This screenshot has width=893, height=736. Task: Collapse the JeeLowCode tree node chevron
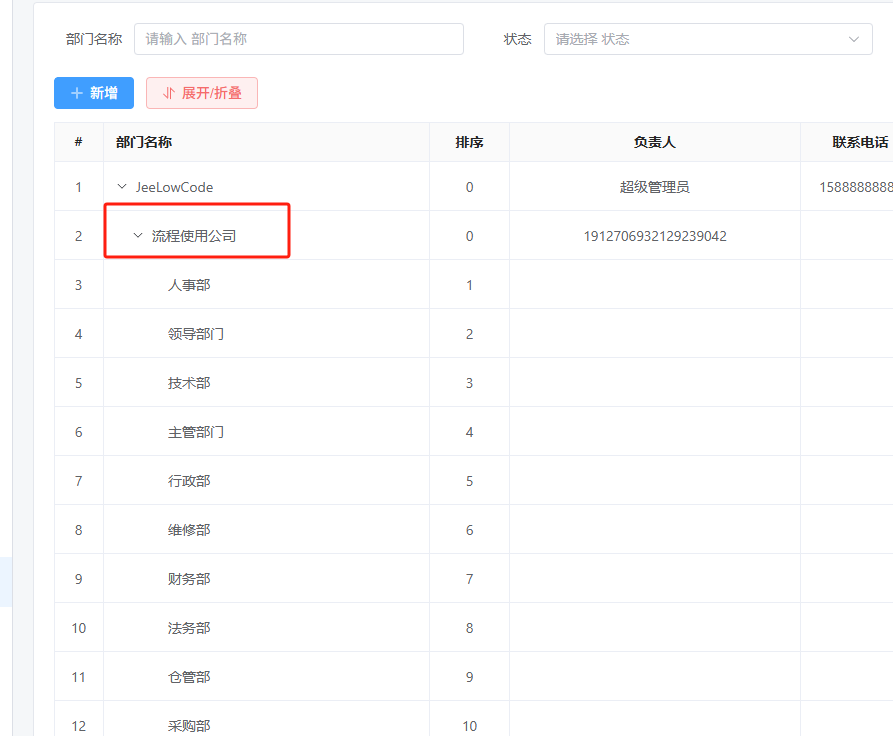tap(122, 187)
